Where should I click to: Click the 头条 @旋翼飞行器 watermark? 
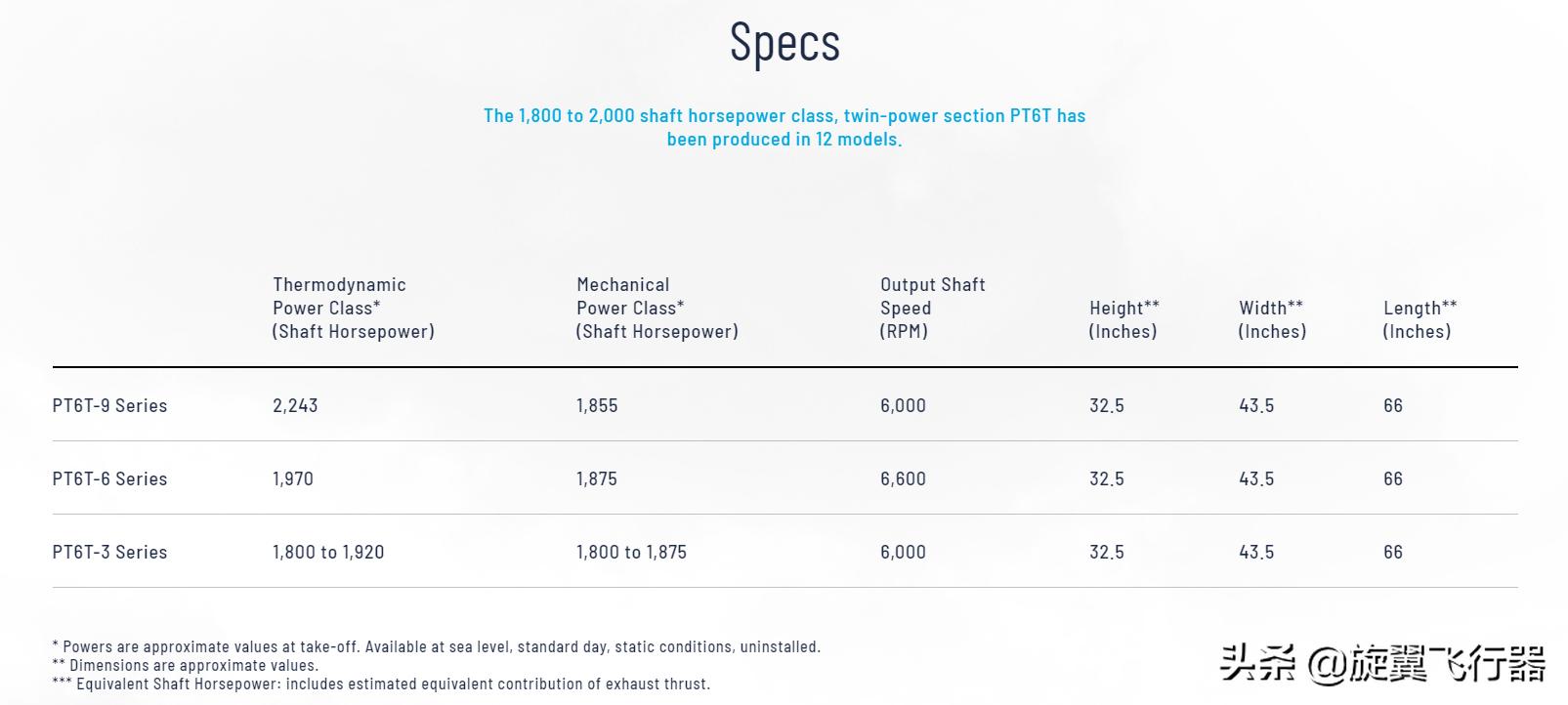(1381, 664)
